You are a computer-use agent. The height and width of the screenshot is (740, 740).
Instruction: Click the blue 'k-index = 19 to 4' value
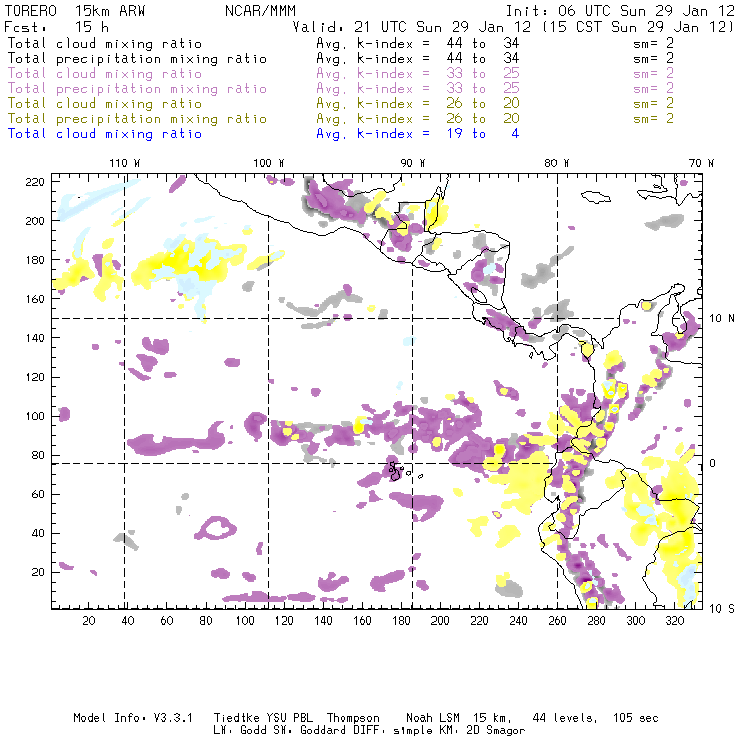click(x=437, y=134)
